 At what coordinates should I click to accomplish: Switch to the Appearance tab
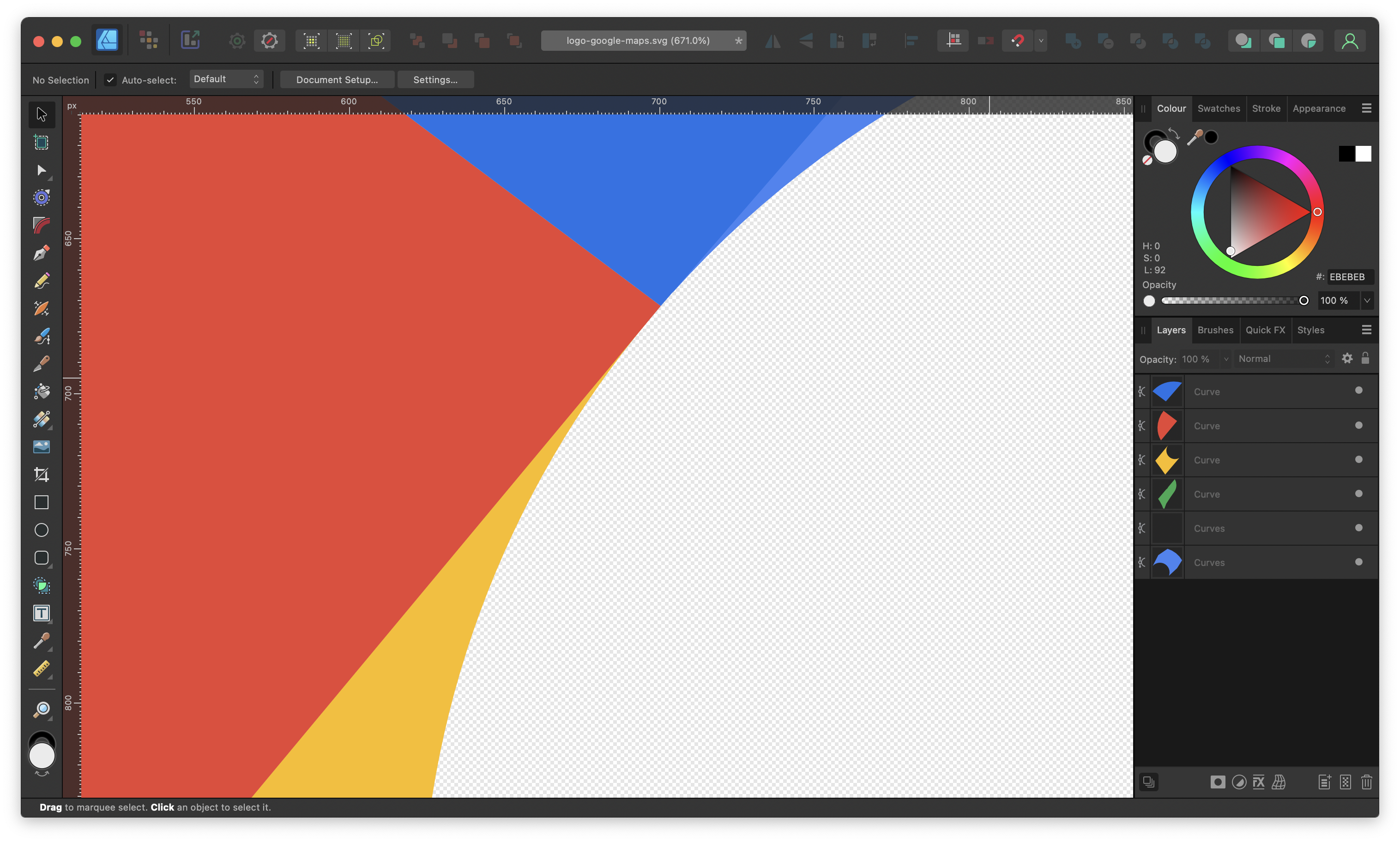[x=1319, y=108]
